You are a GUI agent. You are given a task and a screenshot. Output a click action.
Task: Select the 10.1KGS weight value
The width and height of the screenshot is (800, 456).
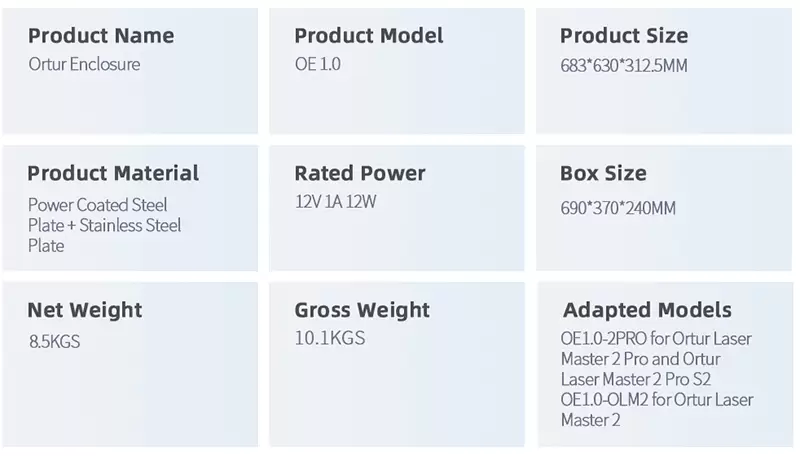(x=329, y=338)
